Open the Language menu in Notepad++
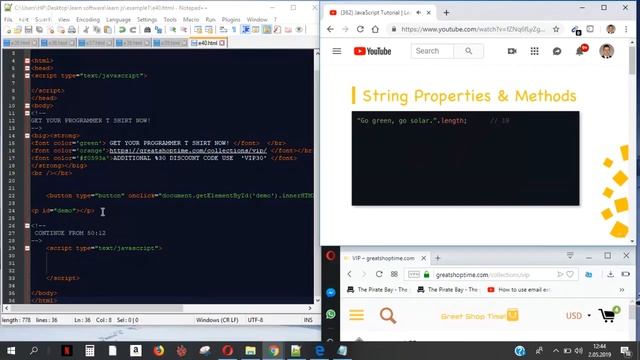640x360 pixels. coord(118,20)
